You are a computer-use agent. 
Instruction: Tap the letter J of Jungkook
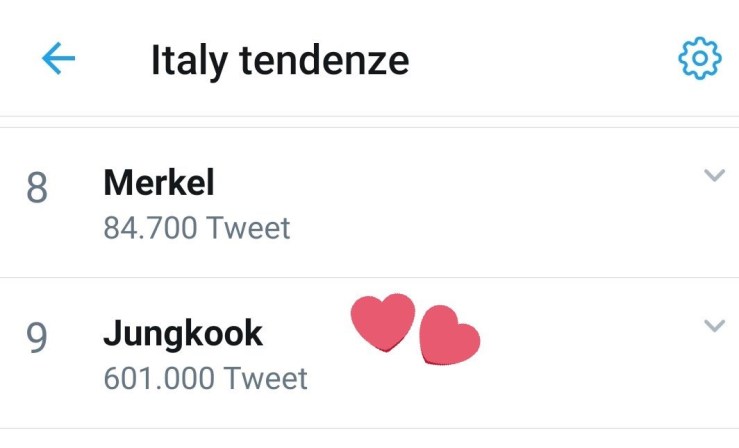[x=111, y=334]
